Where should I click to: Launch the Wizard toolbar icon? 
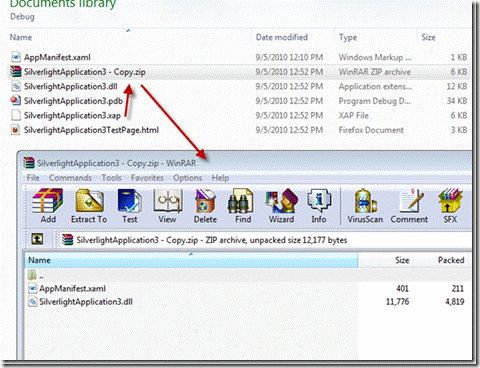282,201
